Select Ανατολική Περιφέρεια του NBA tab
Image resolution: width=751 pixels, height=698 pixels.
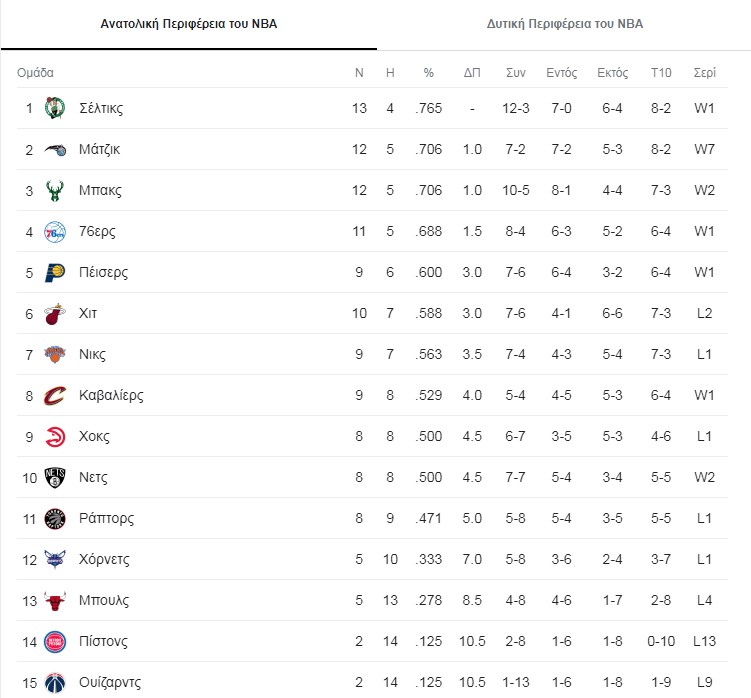click(x=189, y=23)
